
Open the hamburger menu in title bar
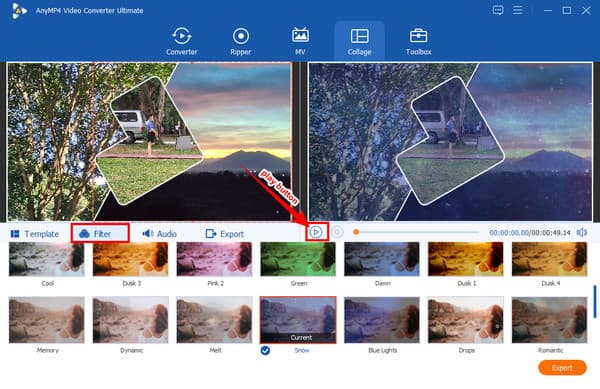click(518, 10)
